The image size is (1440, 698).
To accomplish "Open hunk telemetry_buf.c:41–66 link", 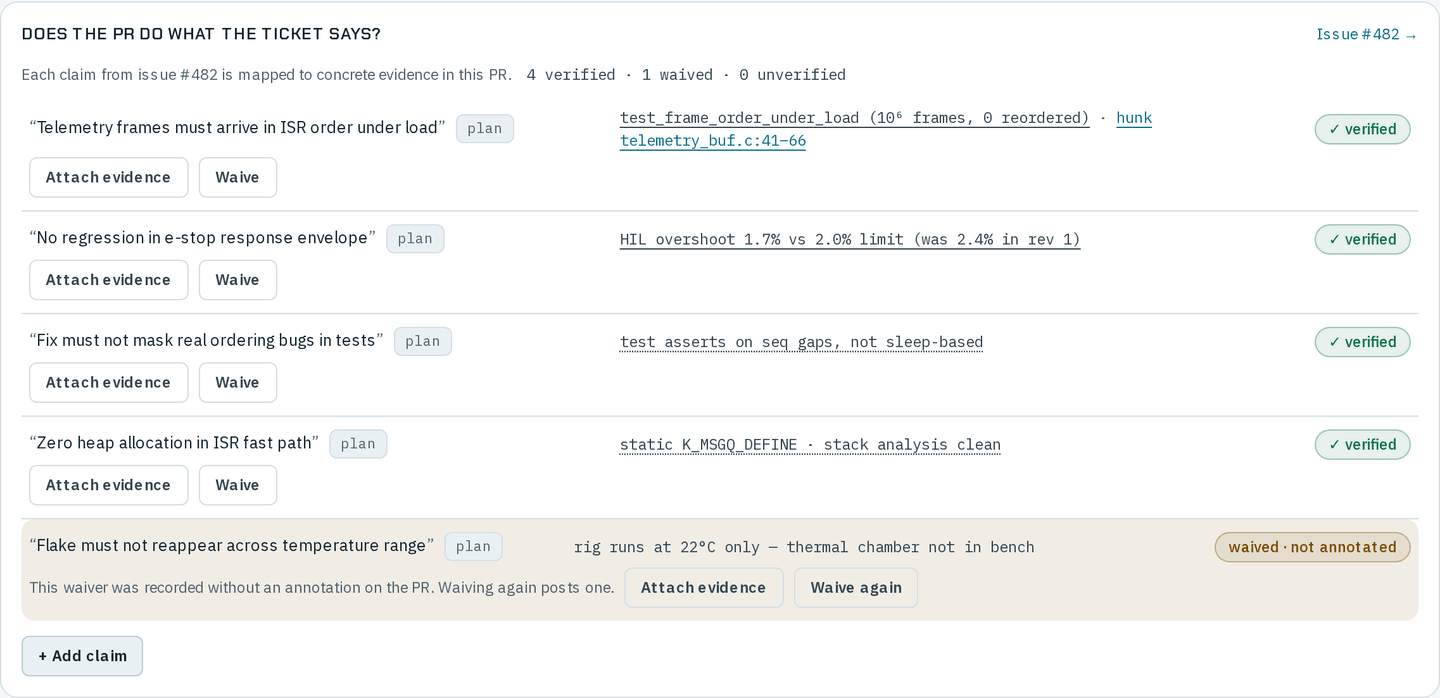I will tap(886, 129).
